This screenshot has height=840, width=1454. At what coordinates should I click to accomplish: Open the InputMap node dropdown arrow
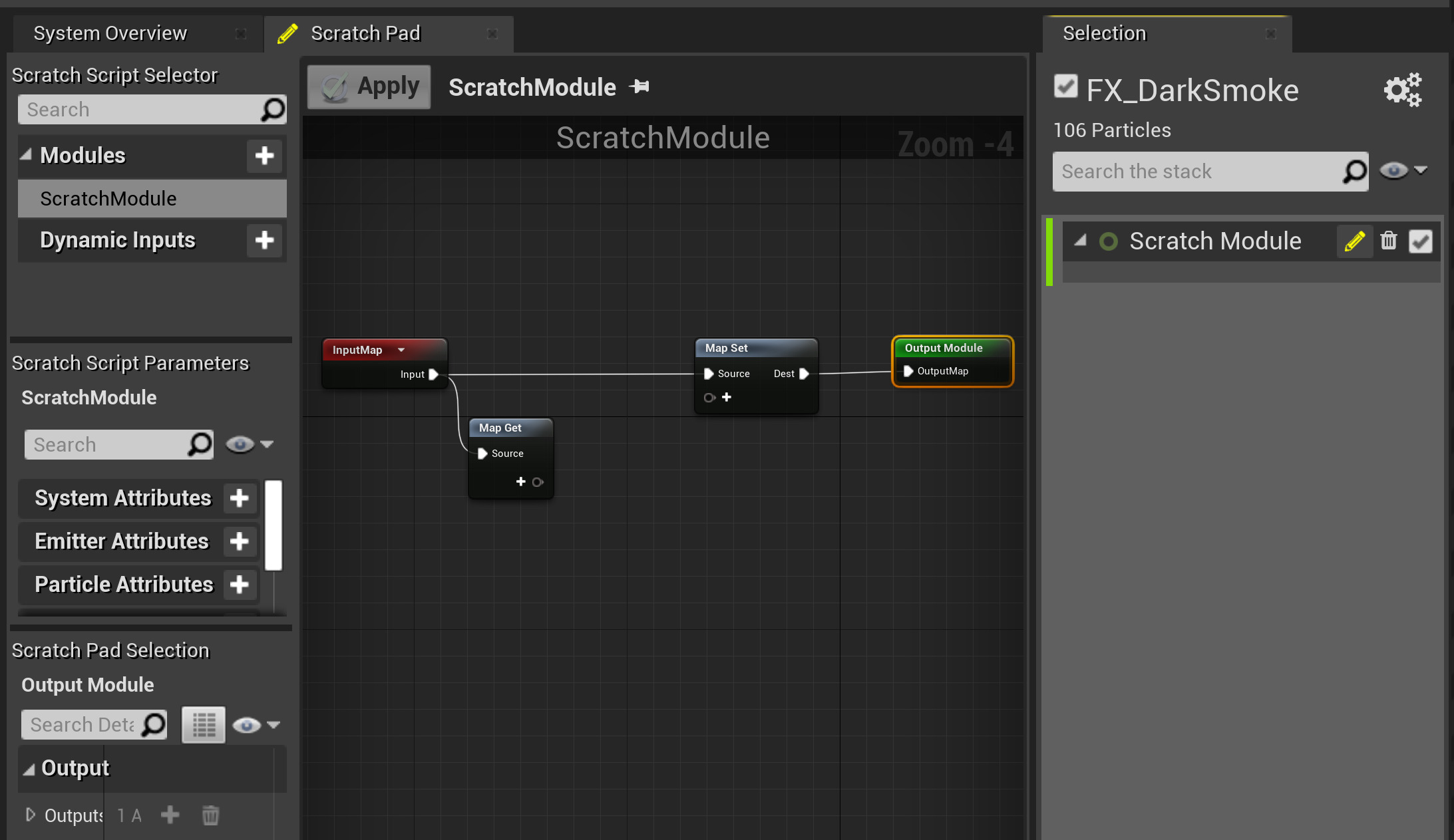401,350
